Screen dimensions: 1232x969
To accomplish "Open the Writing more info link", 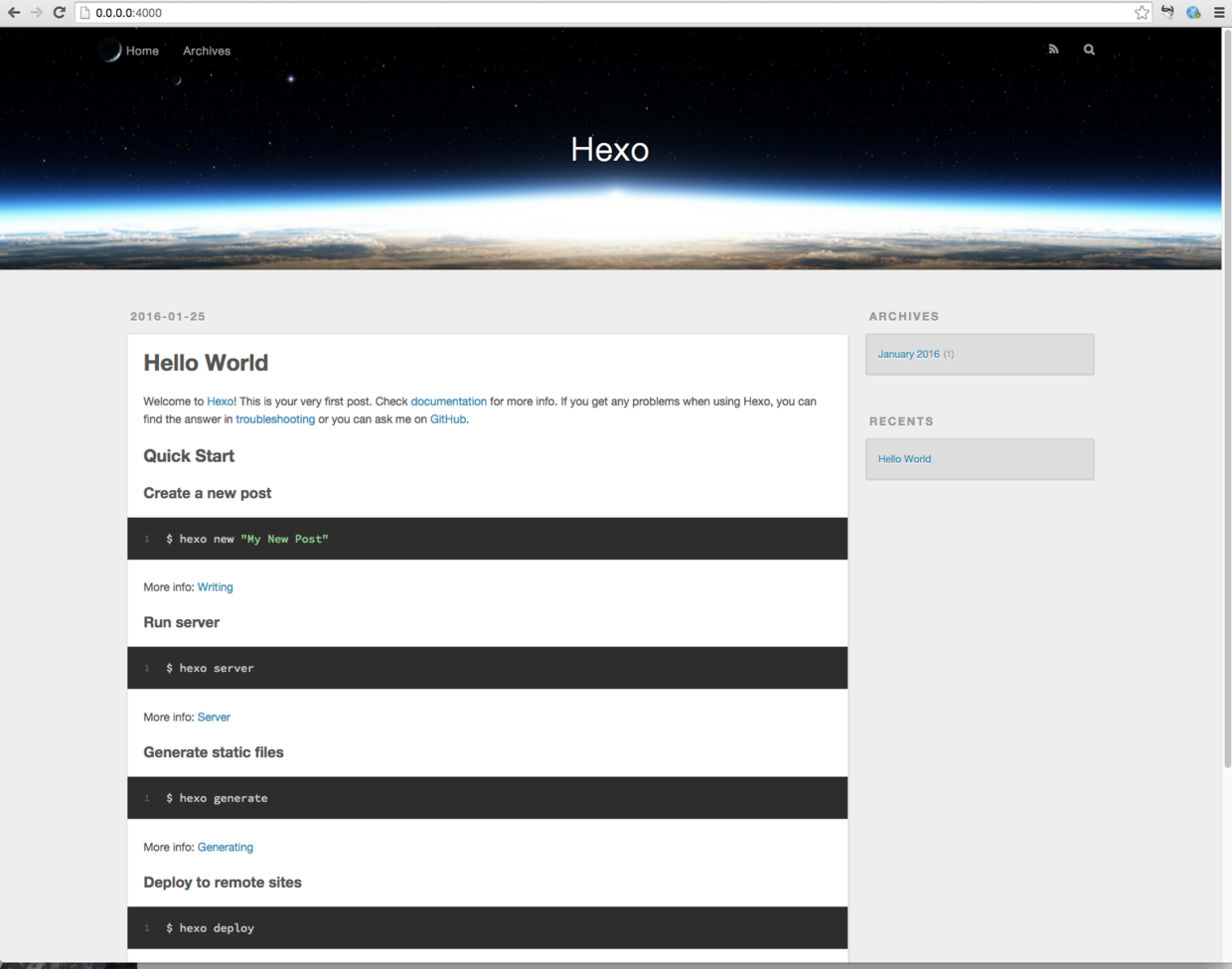I will click(x=216, y=587).
